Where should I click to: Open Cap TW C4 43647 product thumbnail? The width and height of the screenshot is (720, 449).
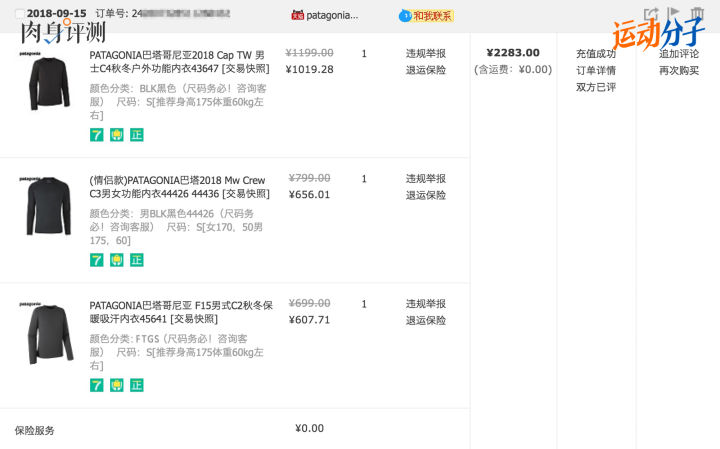48,81
